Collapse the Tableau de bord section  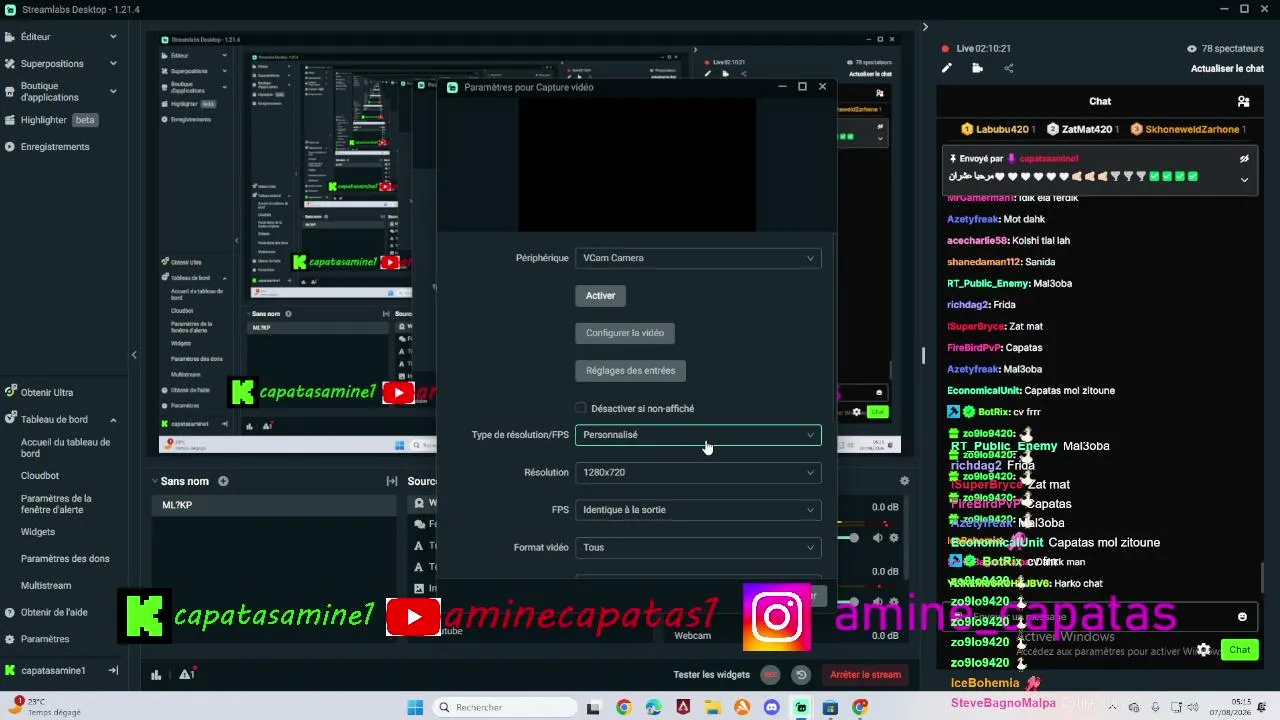pos(113,420)
